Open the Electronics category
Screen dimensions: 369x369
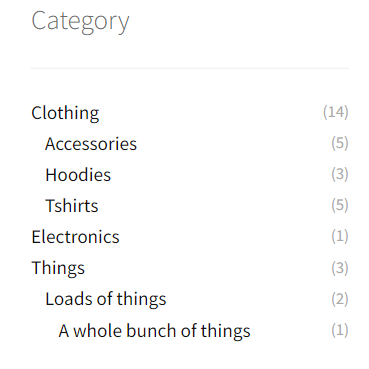[x=75, y=237]
